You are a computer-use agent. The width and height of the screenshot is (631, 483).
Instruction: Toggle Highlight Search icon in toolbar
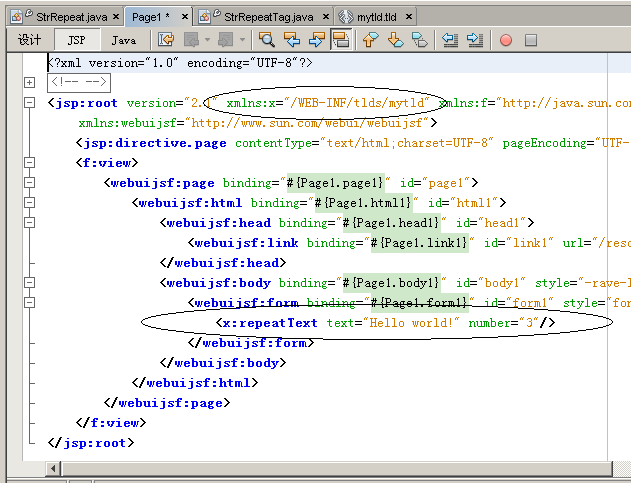pos(340,40)
